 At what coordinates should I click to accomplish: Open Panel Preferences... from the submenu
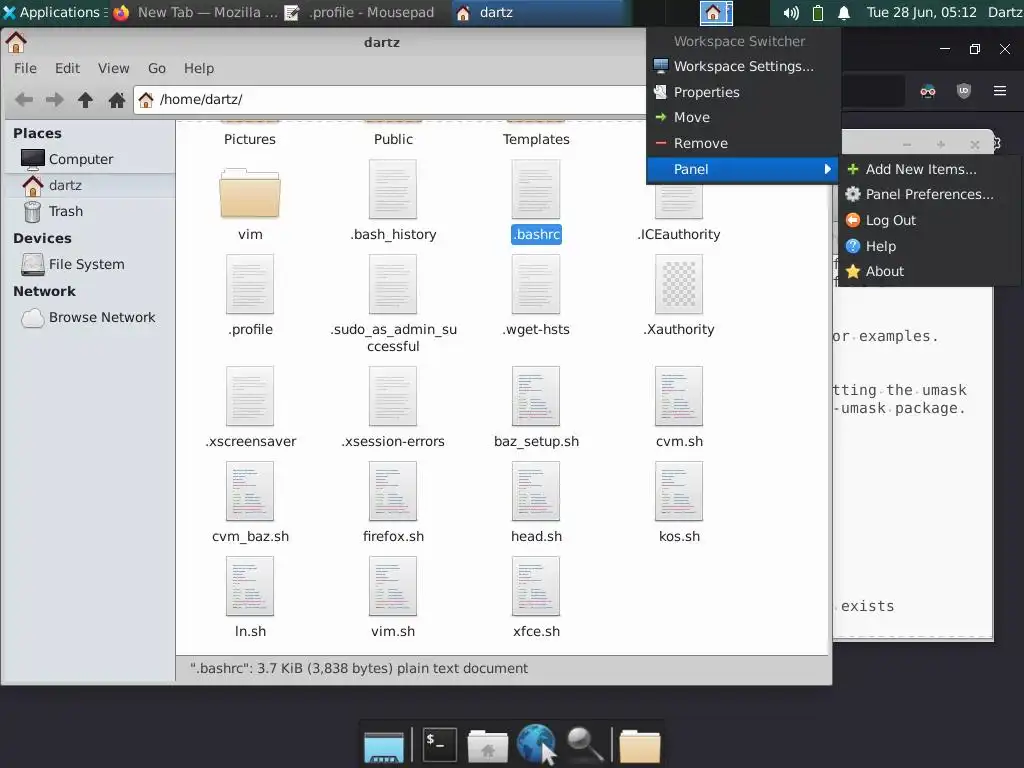click(x=928, y=194)
